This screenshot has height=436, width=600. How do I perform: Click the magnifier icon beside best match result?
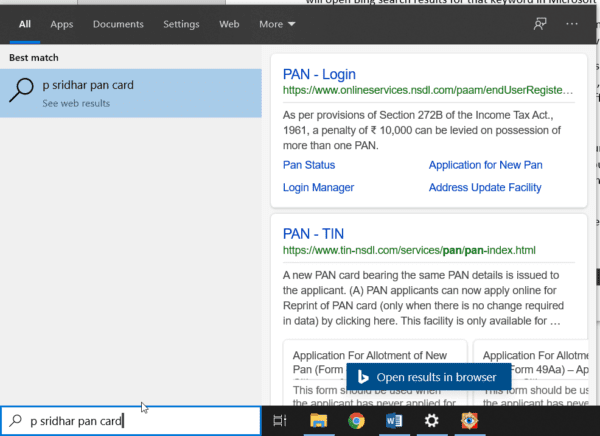coord(21,90)
